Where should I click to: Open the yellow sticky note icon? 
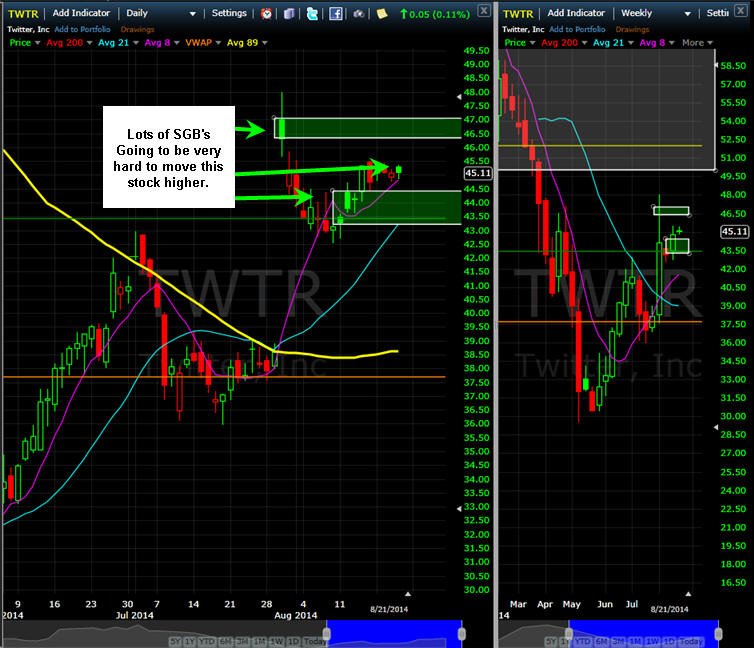click(x=382, y=13)
